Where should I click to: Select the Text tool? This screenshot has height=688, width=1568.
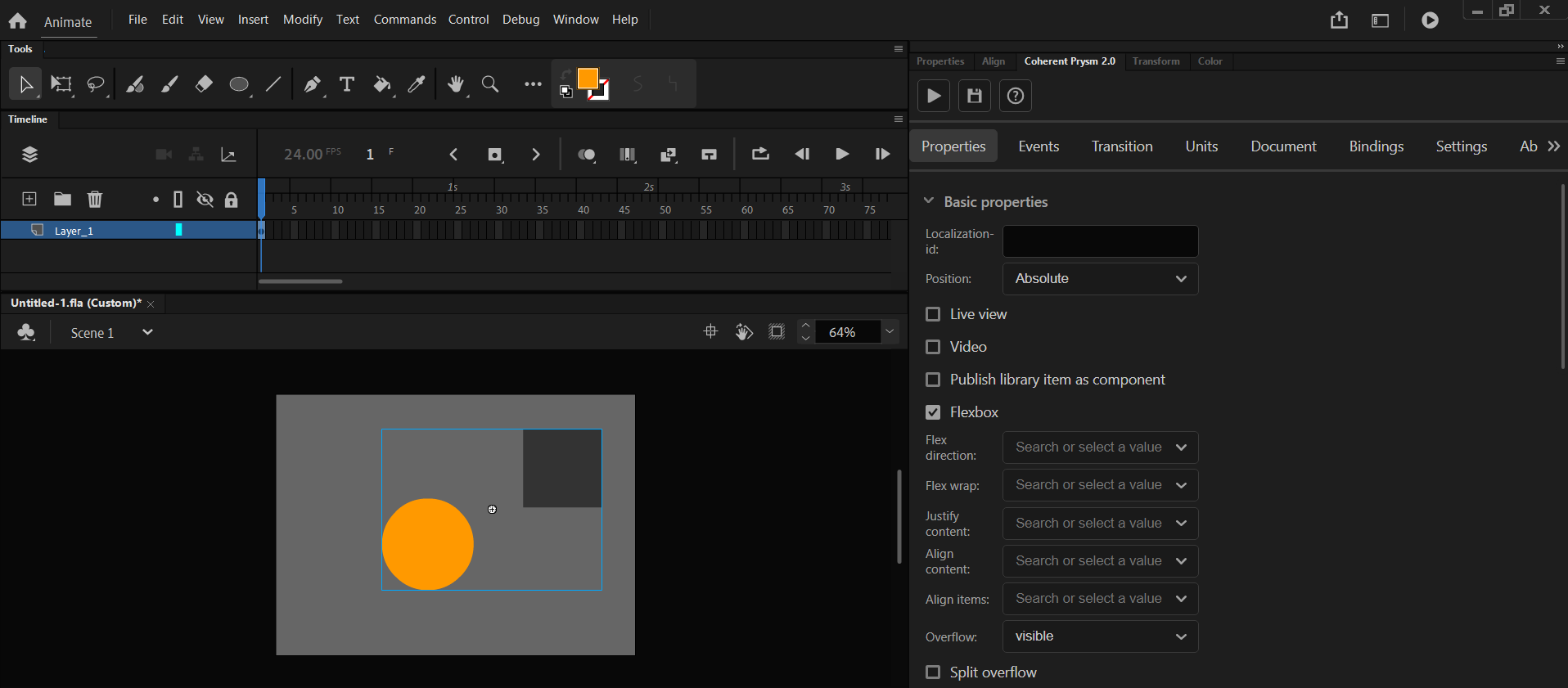347,84
